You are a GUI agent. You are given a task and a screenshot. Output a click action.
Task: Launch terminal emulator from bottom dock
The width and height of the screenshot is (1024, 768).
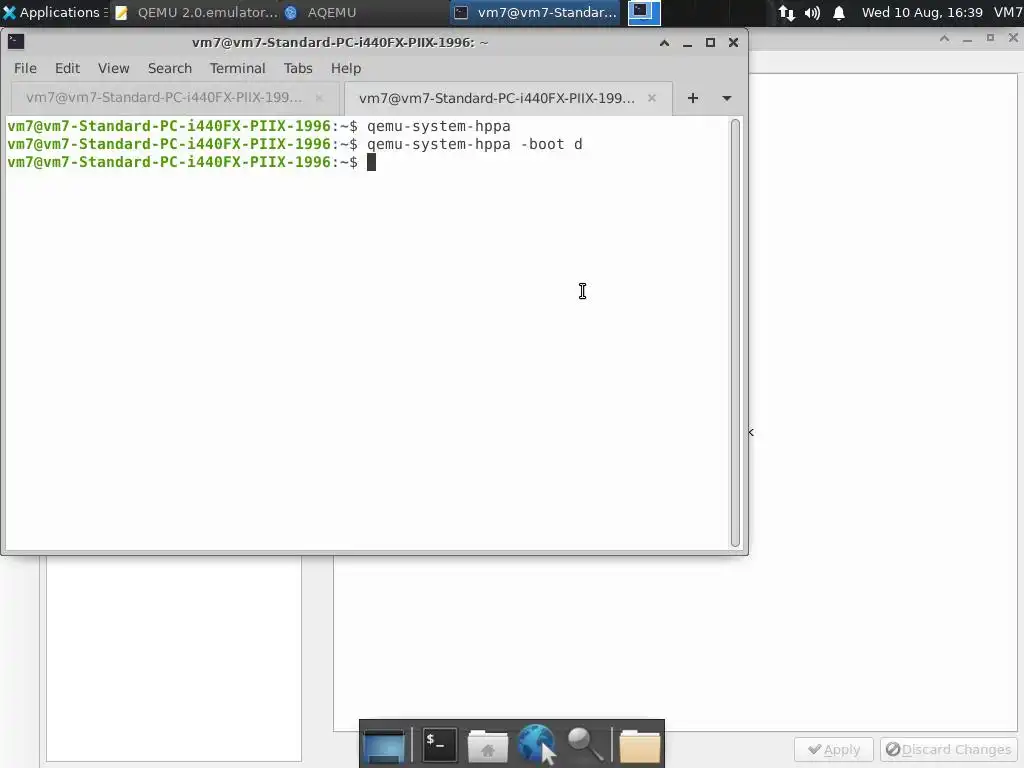(x=439, y=744)
